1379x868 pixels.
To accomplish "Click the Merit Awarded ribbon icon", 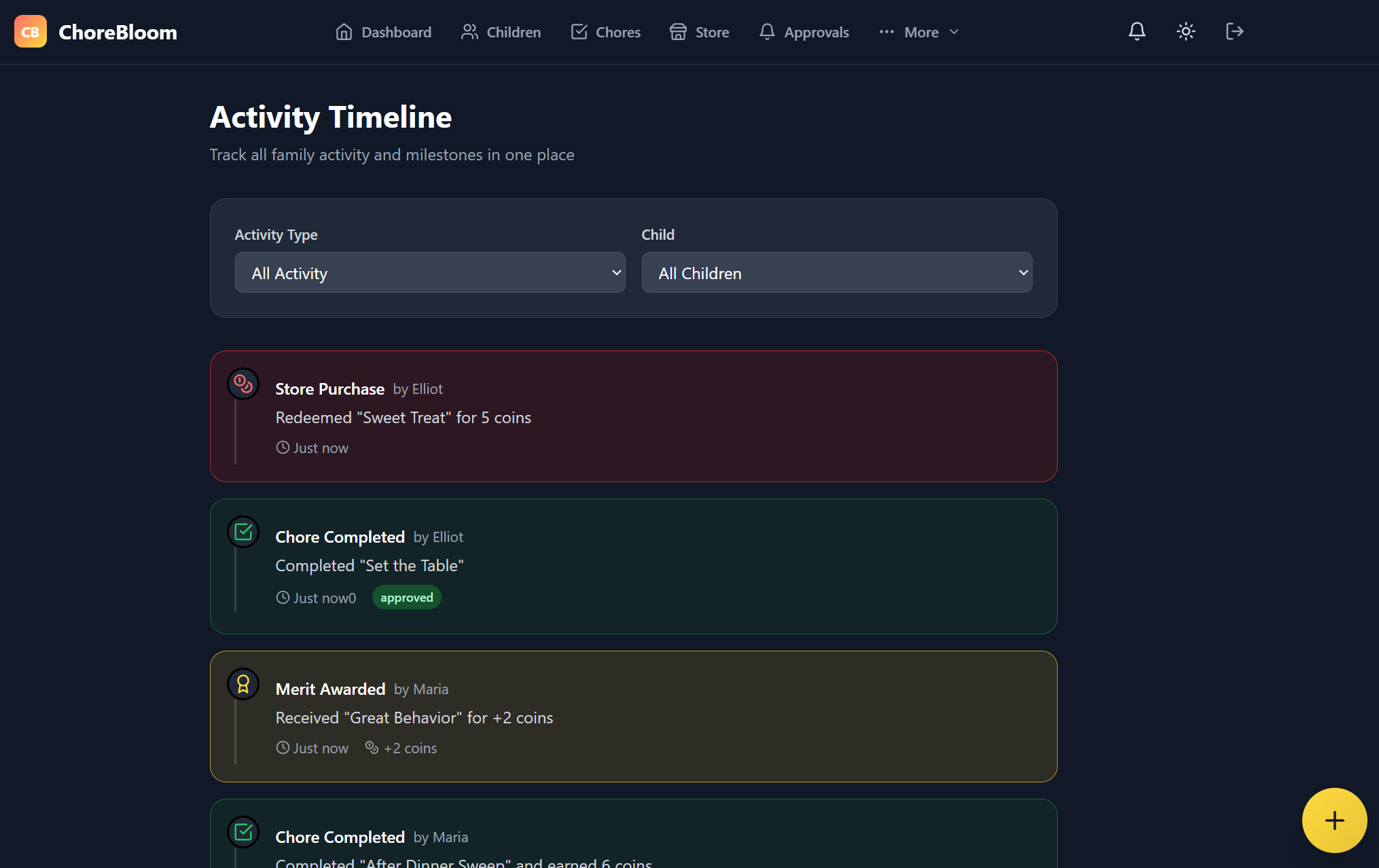I will click(243, 684).
